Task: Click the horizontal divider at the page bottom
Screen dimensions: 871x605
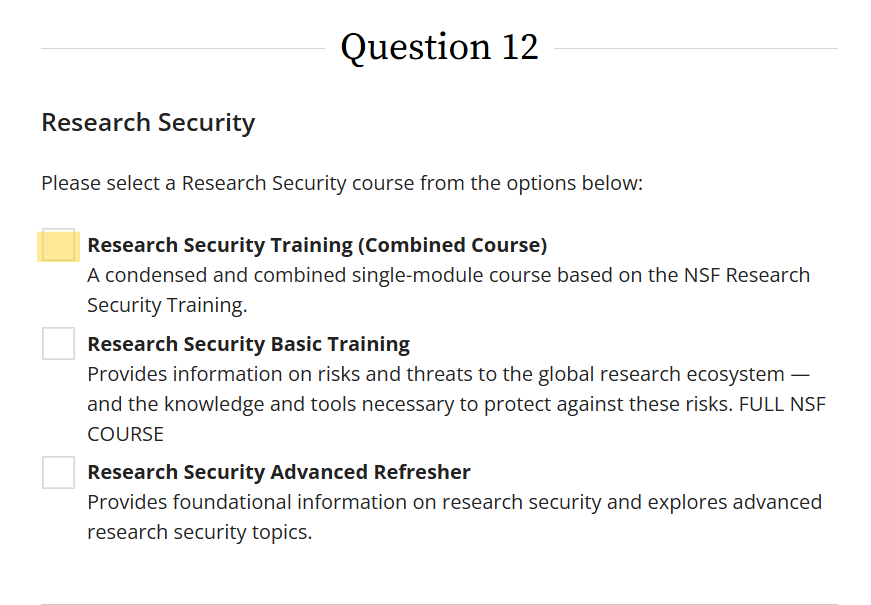Action: 439,604
